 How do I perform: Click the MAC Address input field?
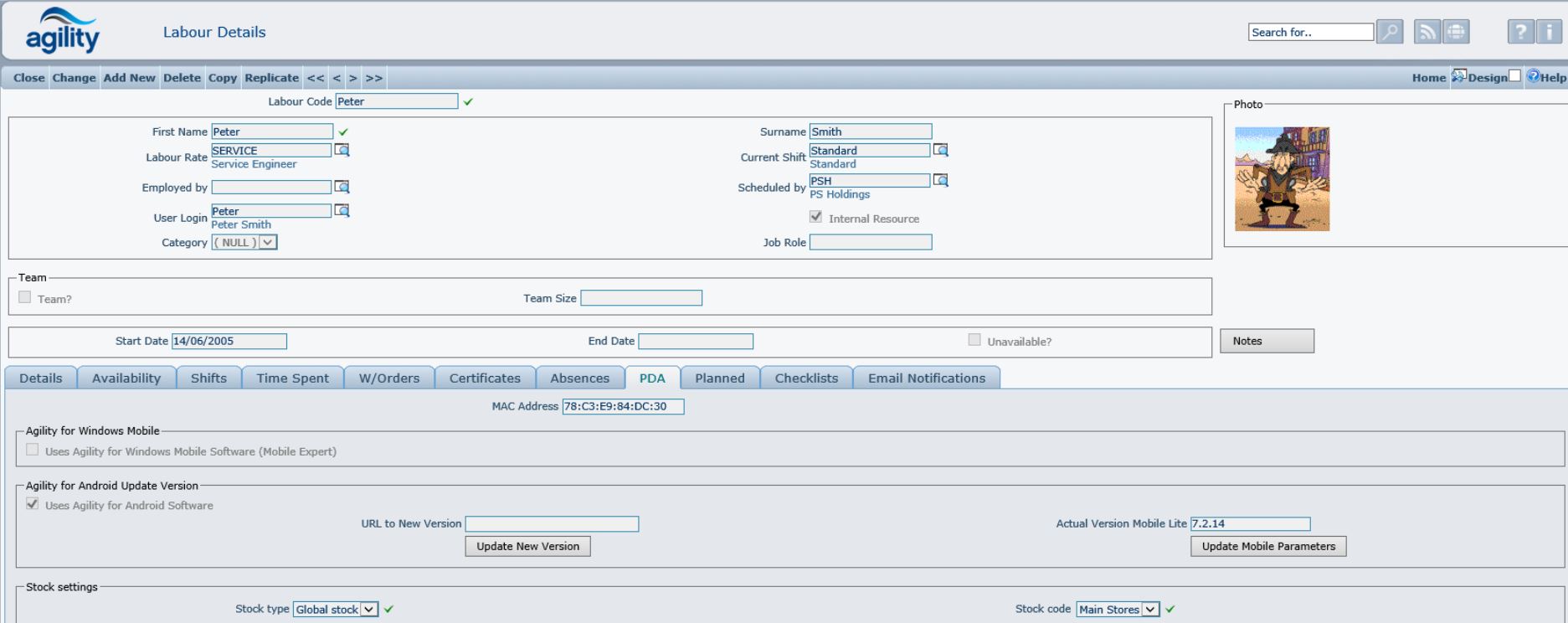coord(623,407)
